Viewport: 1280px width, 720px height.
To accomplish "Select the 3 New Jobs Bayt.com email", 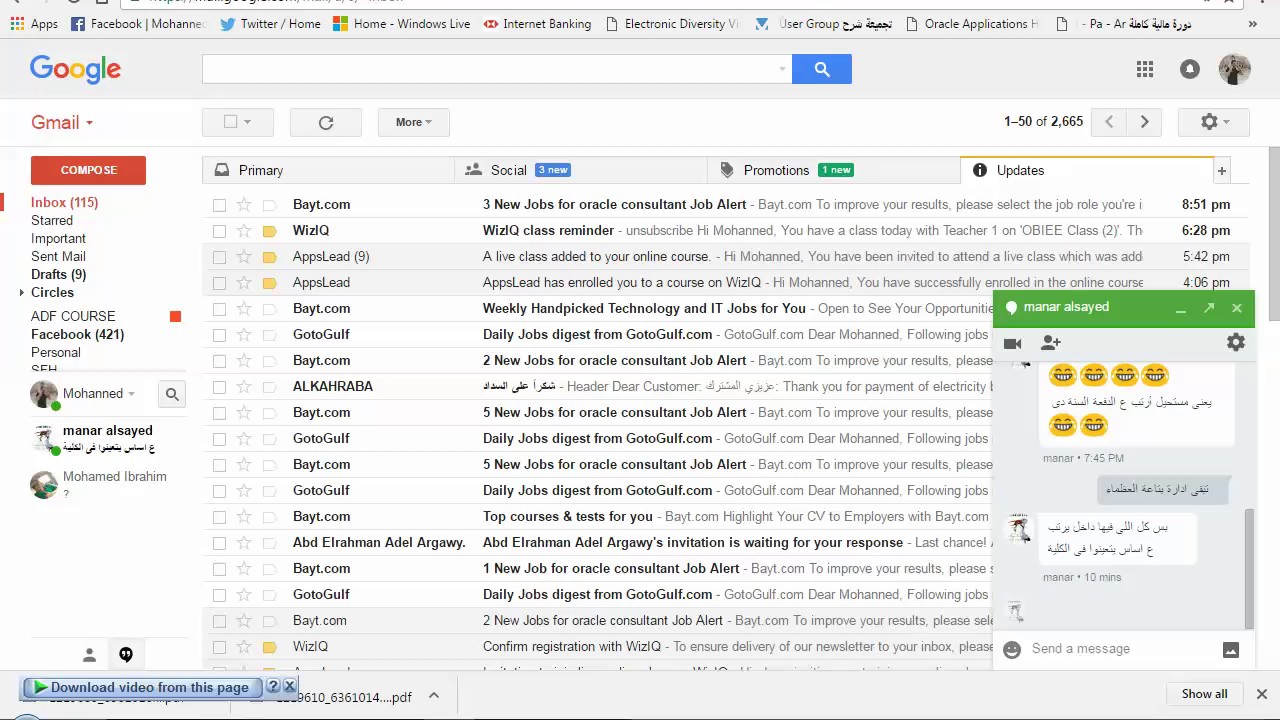I will tap(219, 205).
